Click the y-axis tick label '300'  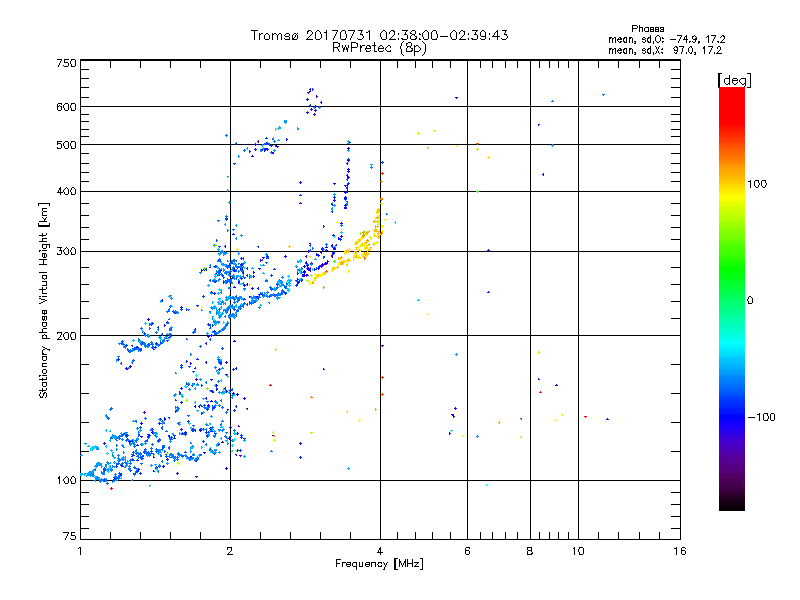point(66,252)
